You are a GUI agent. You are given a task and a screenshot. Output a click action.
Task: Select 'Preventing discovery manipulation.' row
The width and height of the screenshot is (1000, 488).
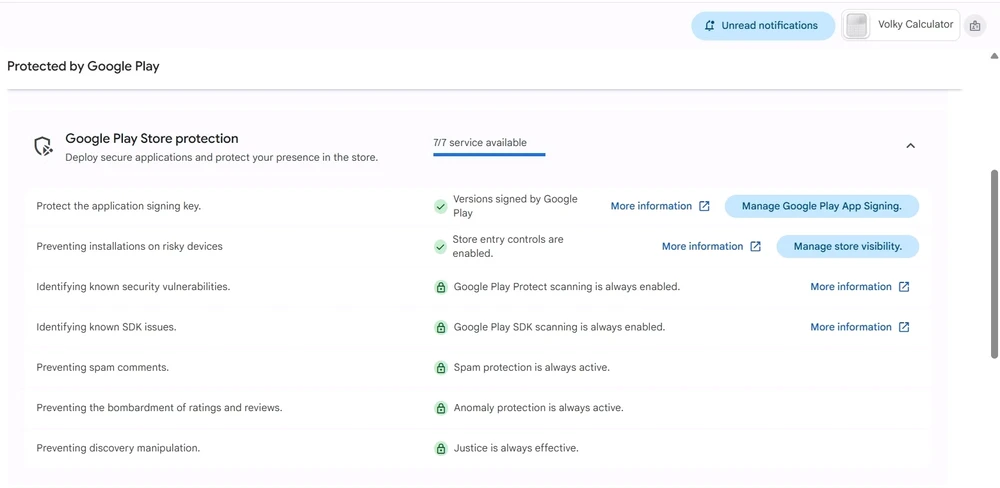tap(118, 448)
